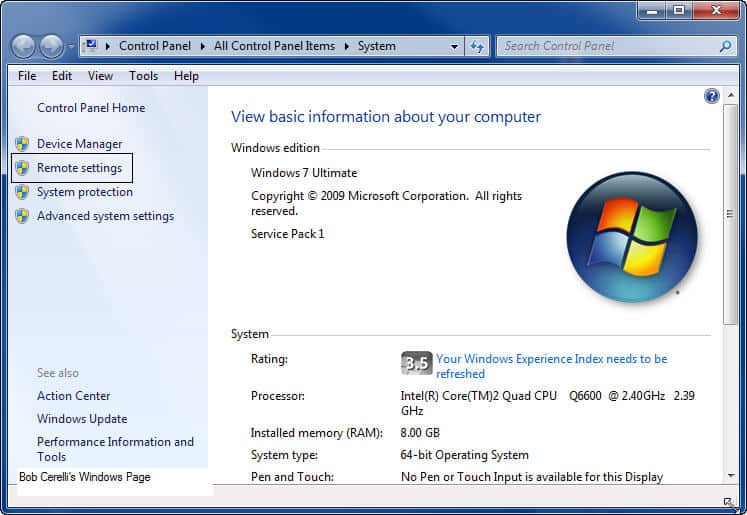
Task: Expand the arrow after All Control Panel Items
Action: (349, 46)
